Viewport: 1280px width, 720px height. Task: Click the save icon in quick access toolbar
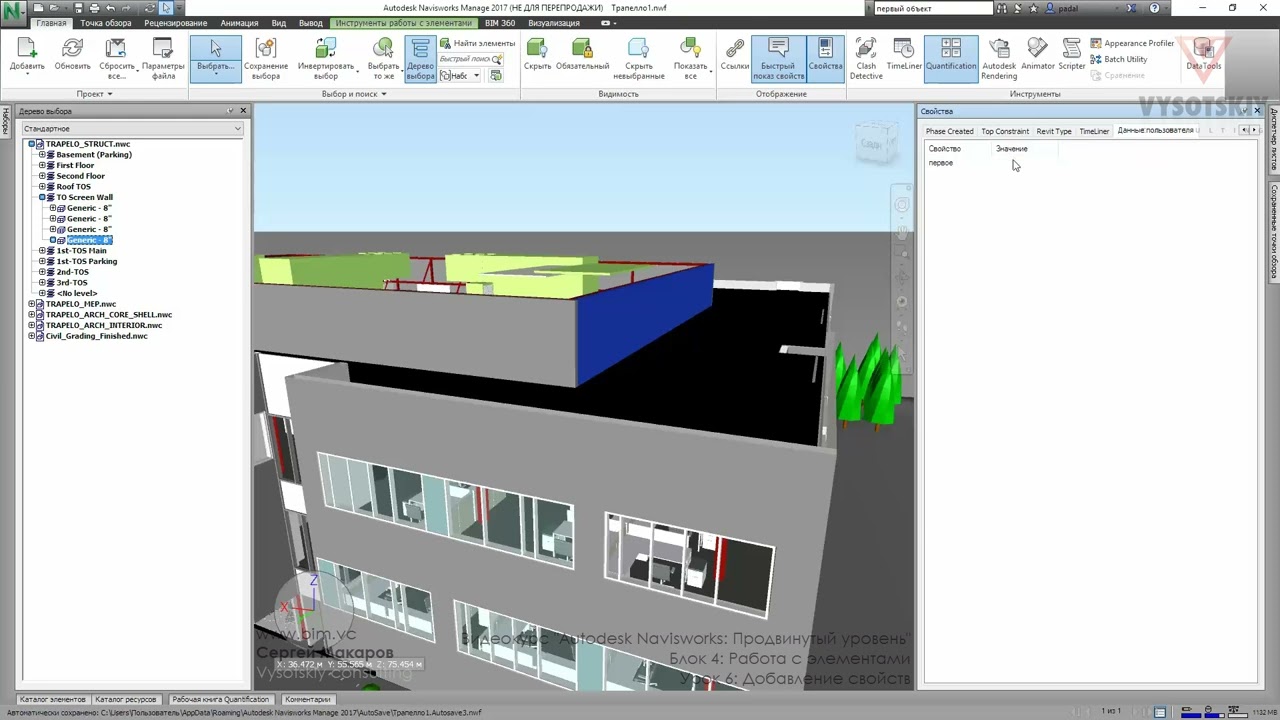pos(80,8)
